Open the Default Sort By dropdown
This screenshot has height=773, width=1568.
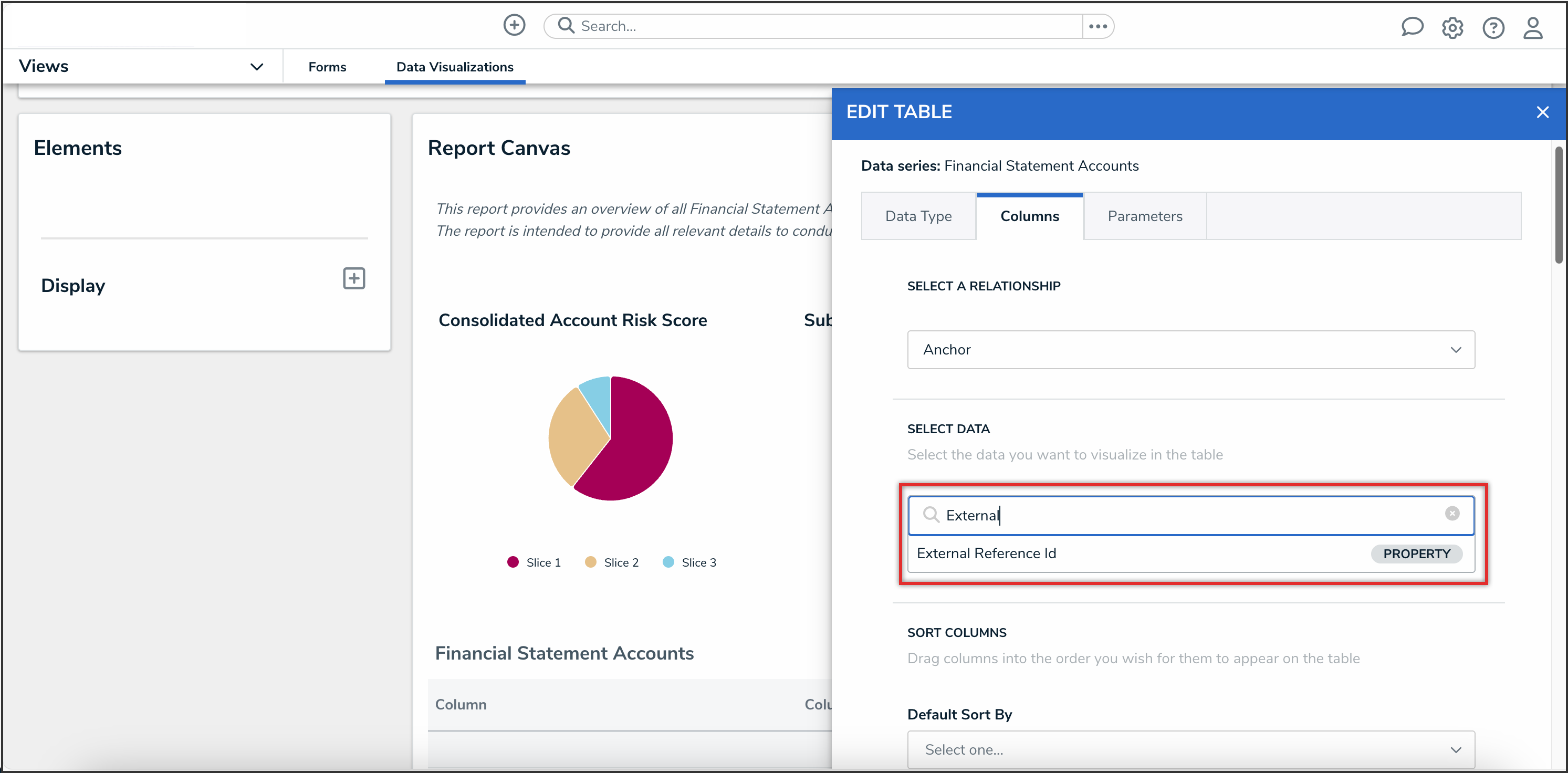pos(1190,749)
